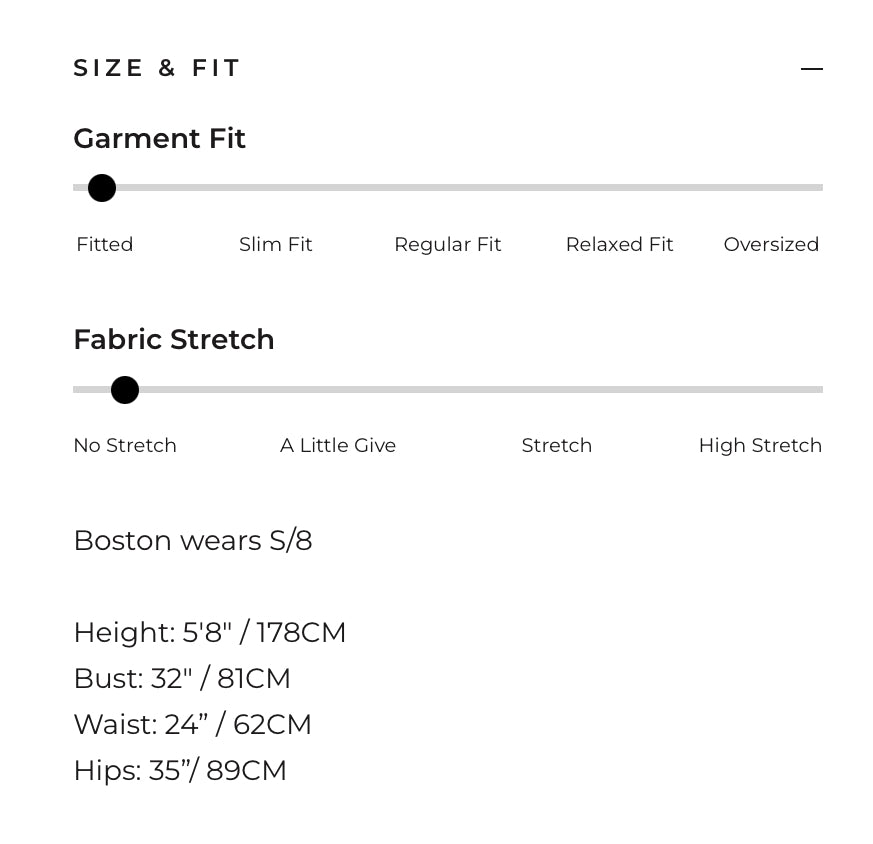This screenshot has height=844, width=873.
Task: Select the Slim Fit label
Action: (x=276, y=244)
